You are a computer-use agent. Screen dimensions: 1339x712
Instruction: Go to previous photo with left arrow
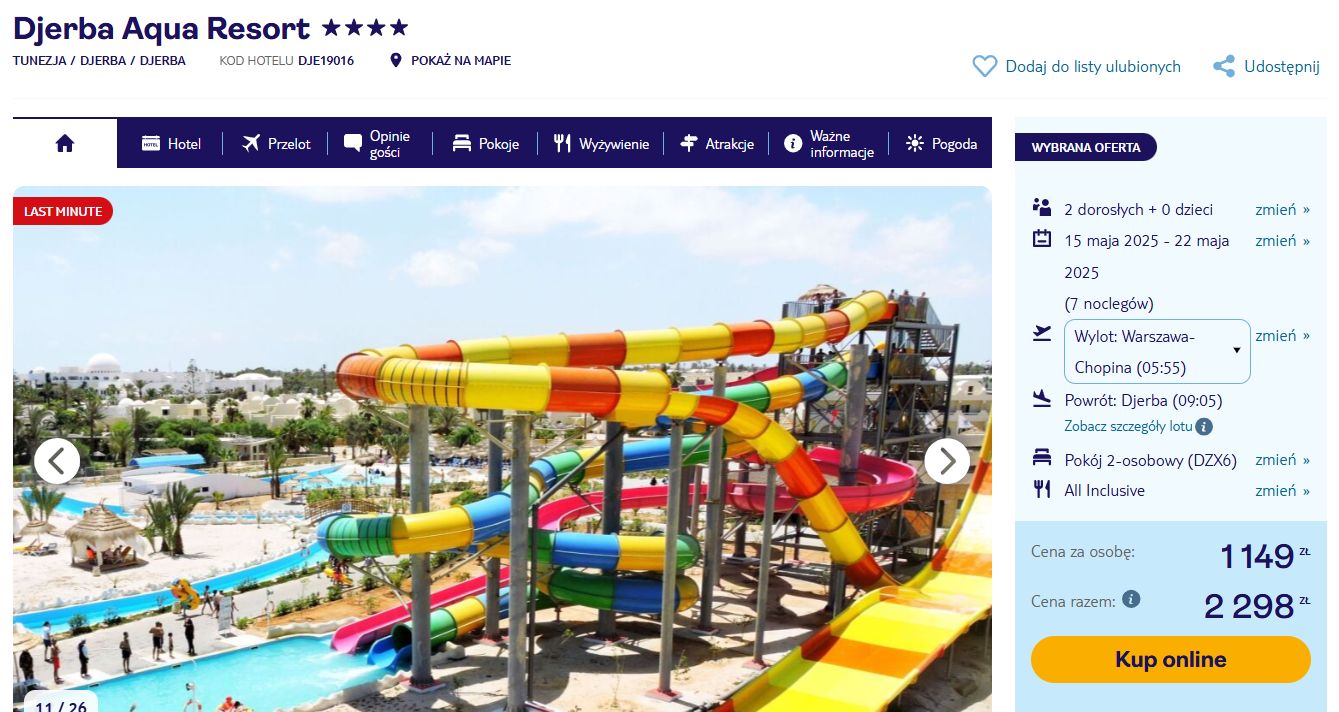coord(57,461)
